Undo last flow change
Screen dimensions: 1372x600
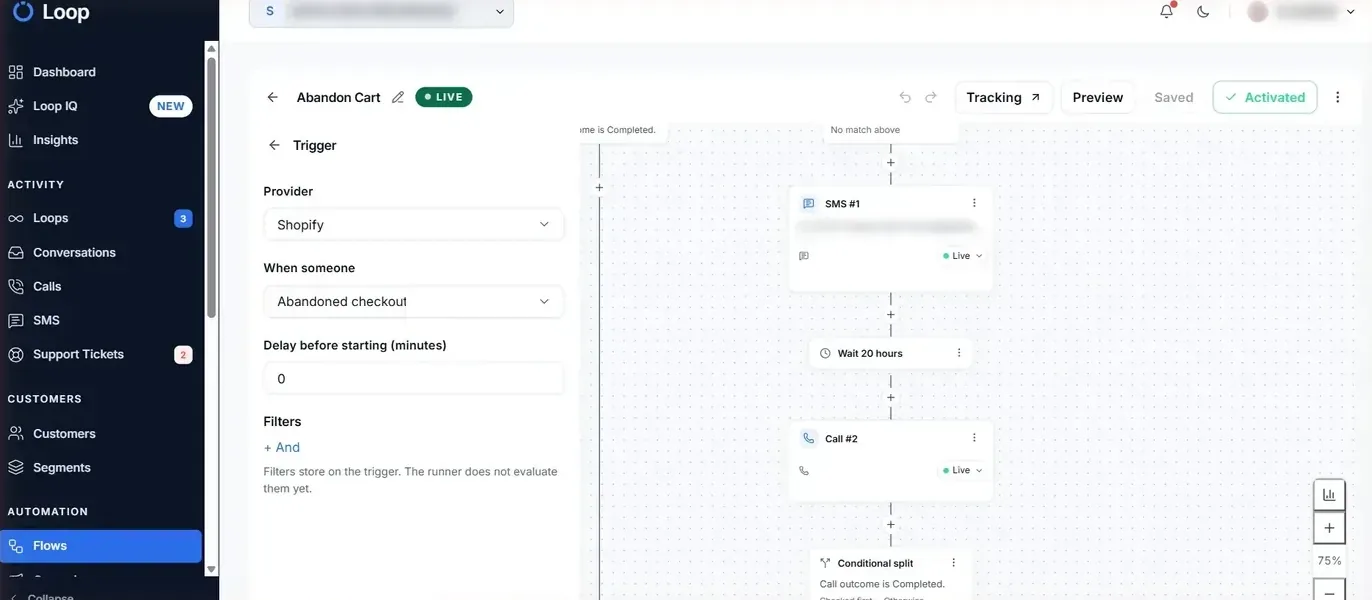[905, 97]
